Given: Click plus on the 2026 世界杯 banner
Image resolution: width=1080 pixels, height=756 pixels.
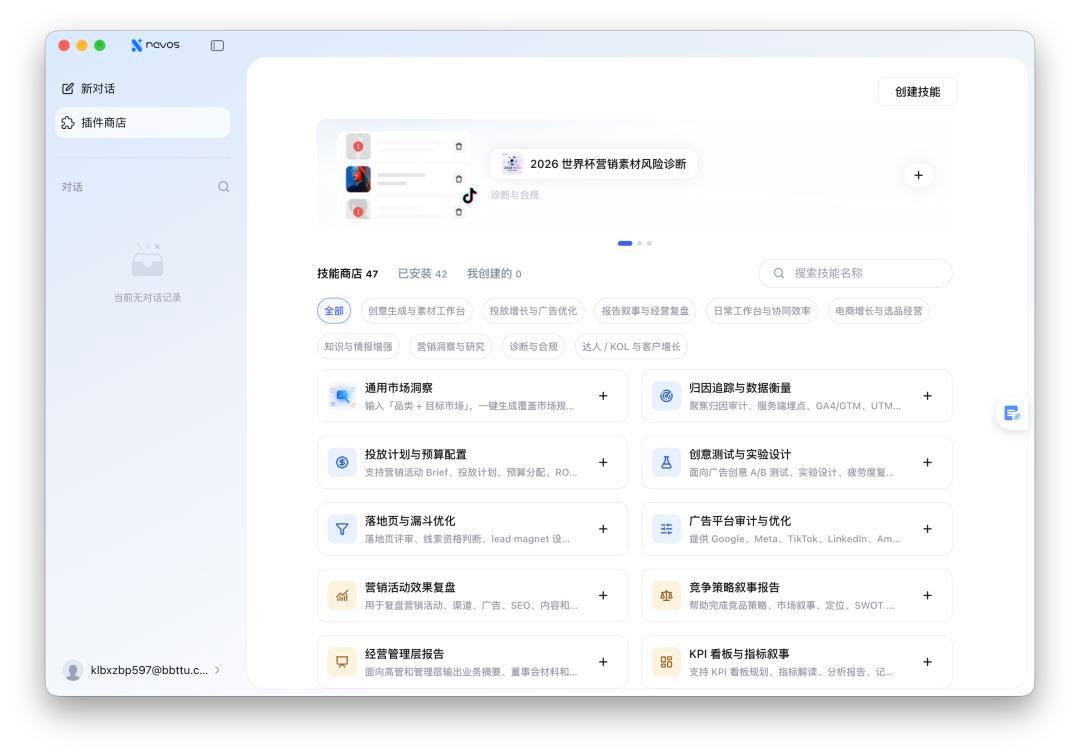Looking at the screenshot, I should (918, 176).
